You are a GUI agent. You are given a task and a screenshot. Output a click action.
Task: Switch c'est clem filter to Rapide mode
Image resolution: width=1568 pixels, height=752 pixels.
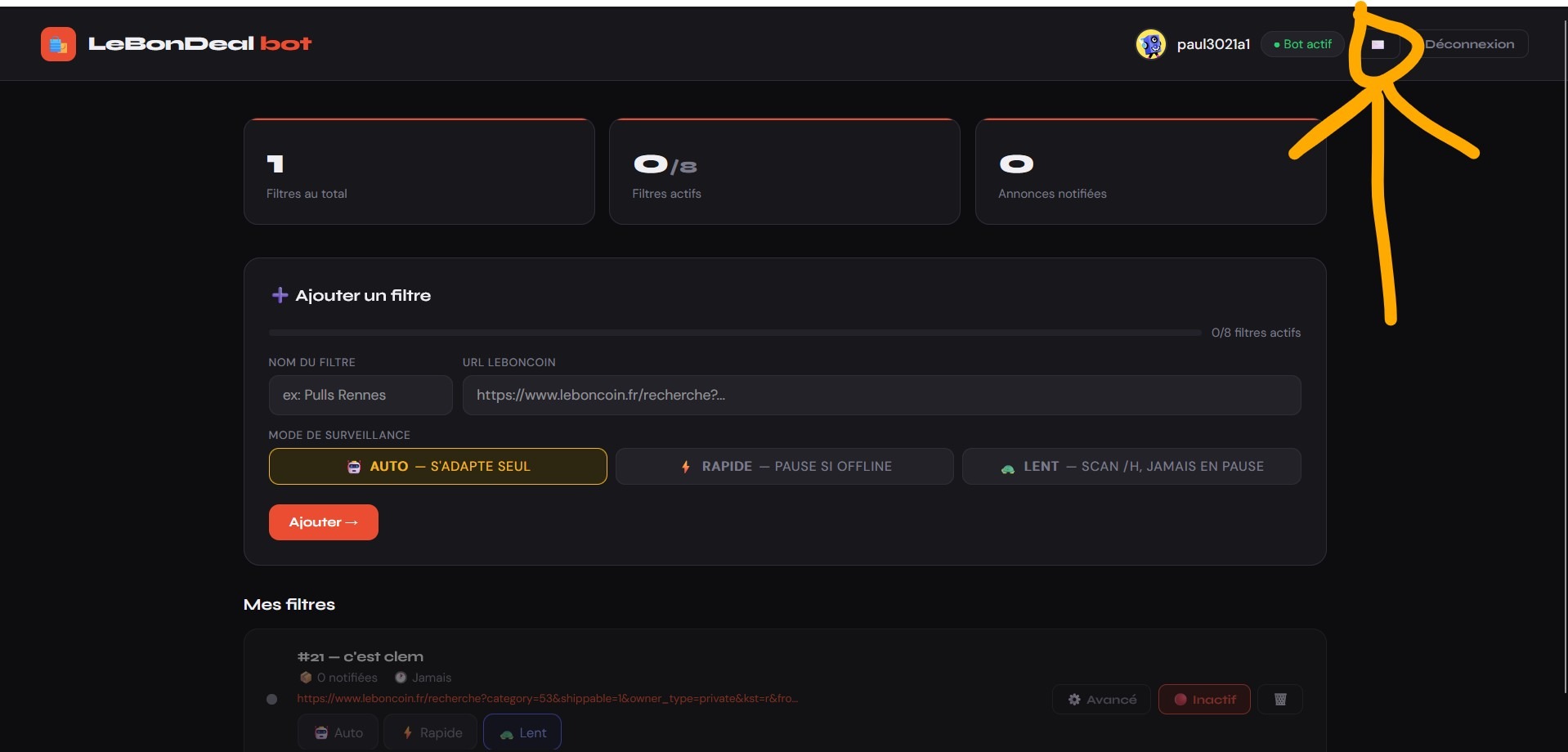430,732
